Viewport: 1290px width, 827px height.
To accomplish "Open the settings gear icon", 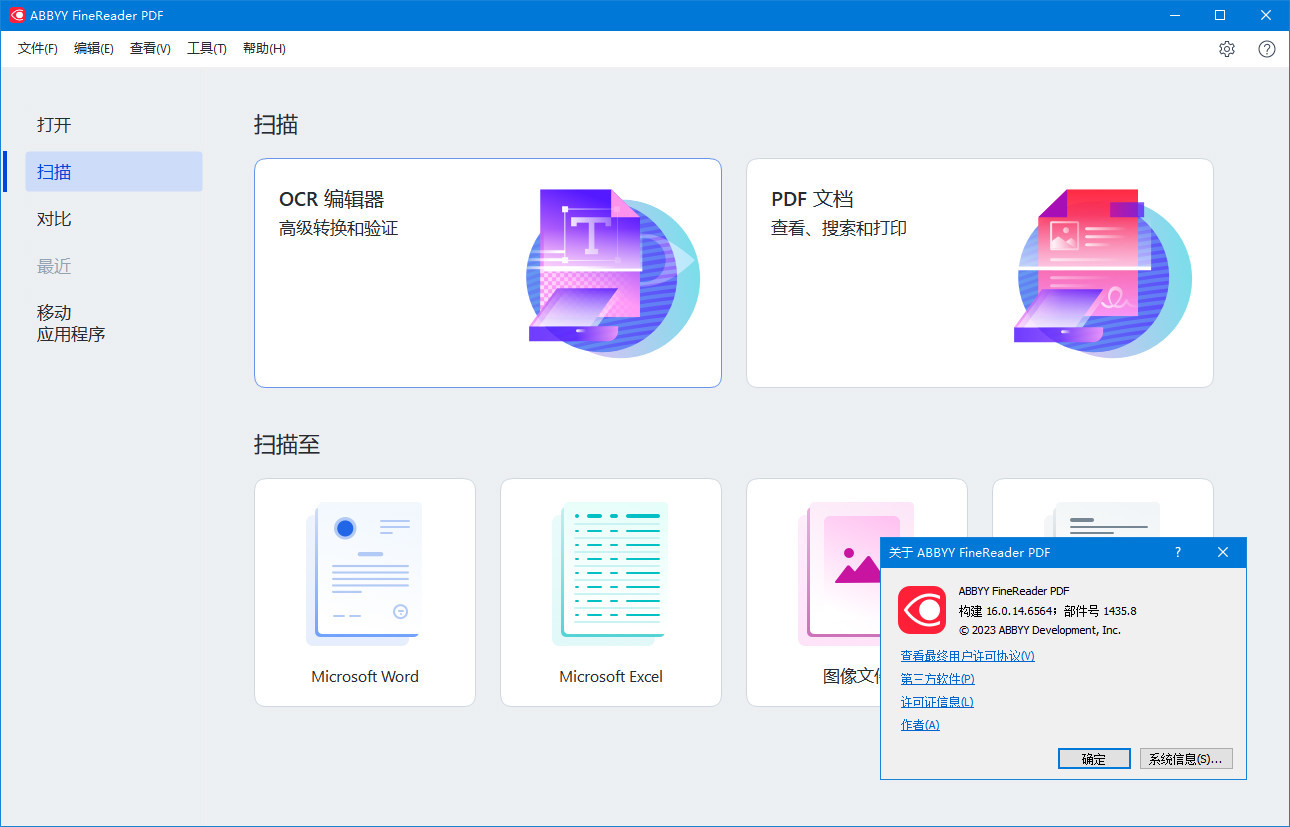I will tap(1227, 49).
